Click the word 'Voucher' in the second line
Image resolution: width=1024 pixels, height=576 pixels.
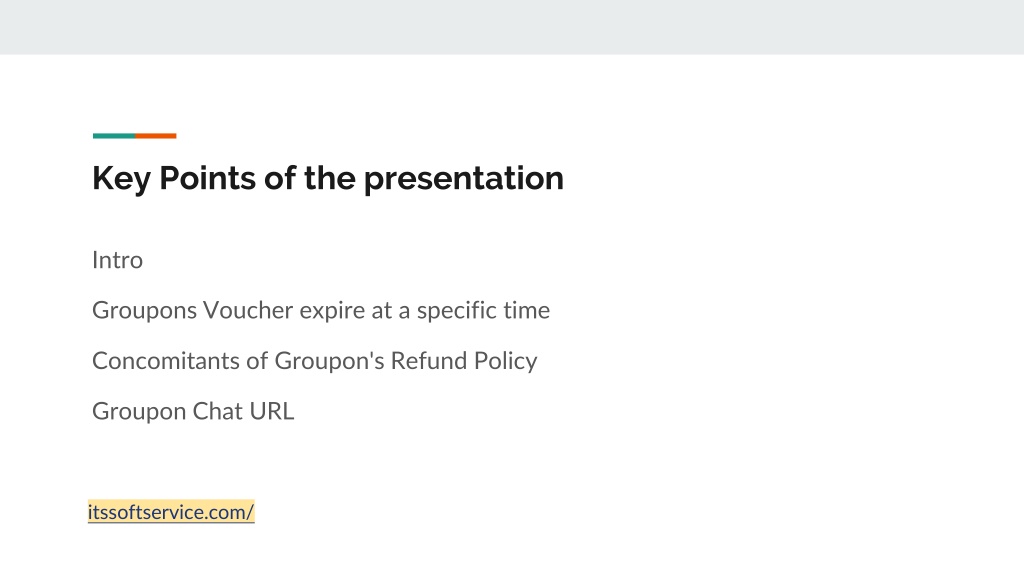(248, 310)
